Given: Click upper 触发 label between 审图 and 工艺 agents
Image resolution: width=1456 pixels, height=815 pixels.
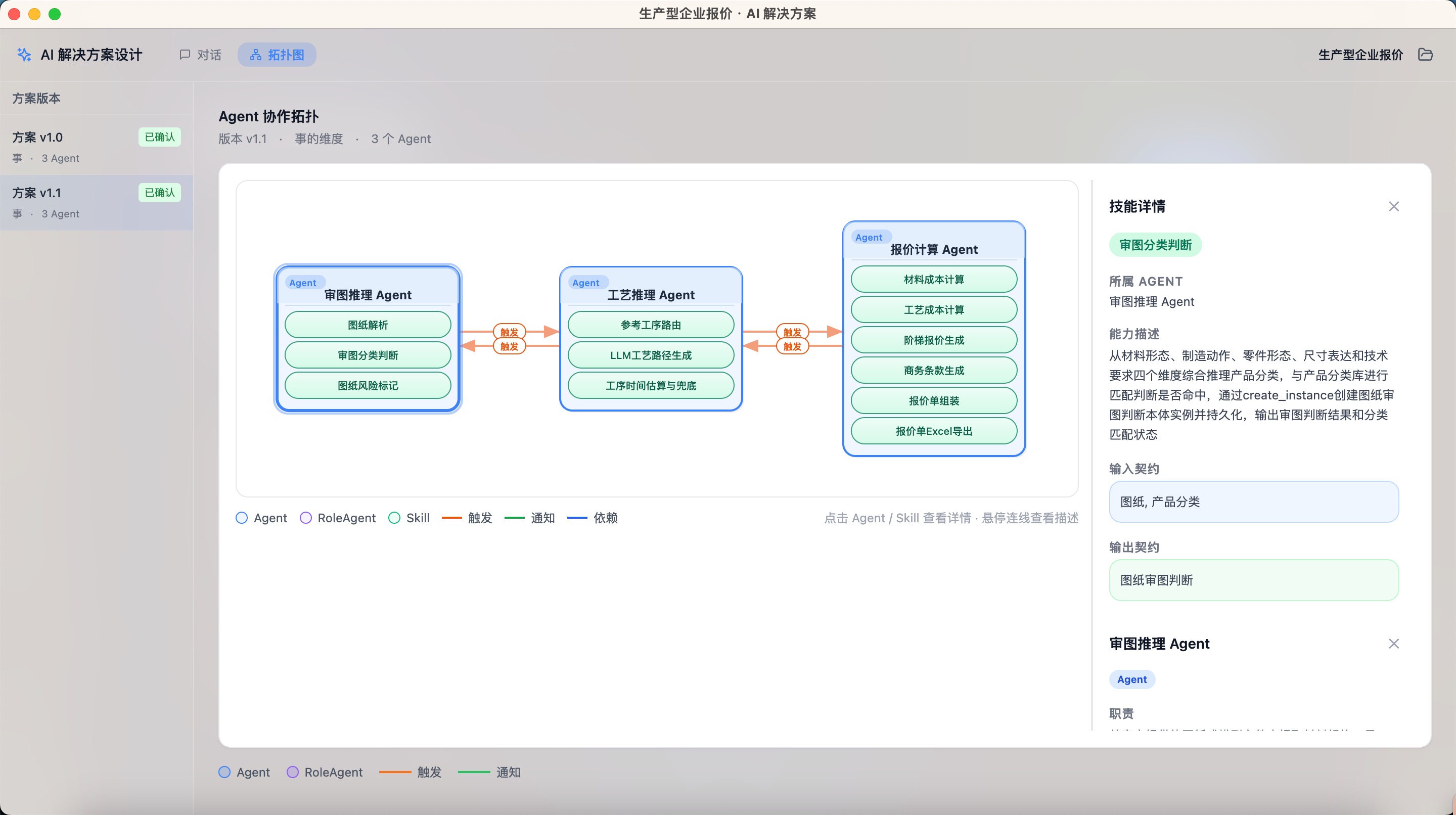Looking at the screenshot, I should click(509, 332).
